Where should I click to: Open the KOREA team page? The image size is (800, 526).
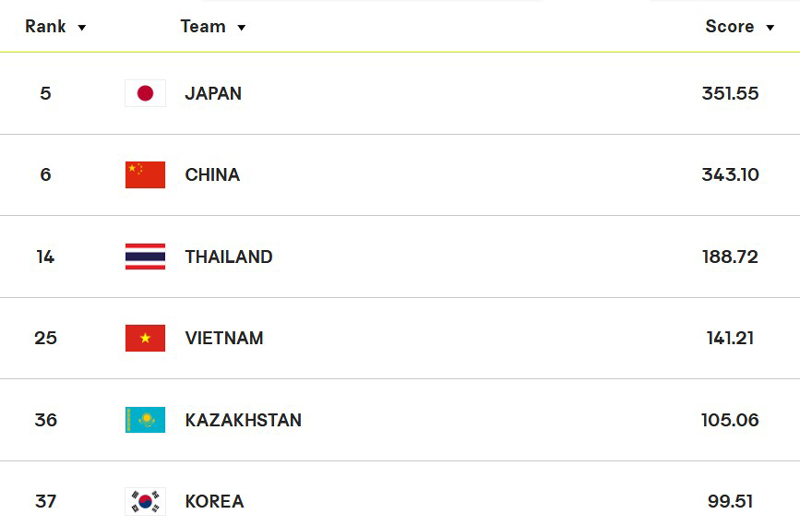(x=214, y=502)
